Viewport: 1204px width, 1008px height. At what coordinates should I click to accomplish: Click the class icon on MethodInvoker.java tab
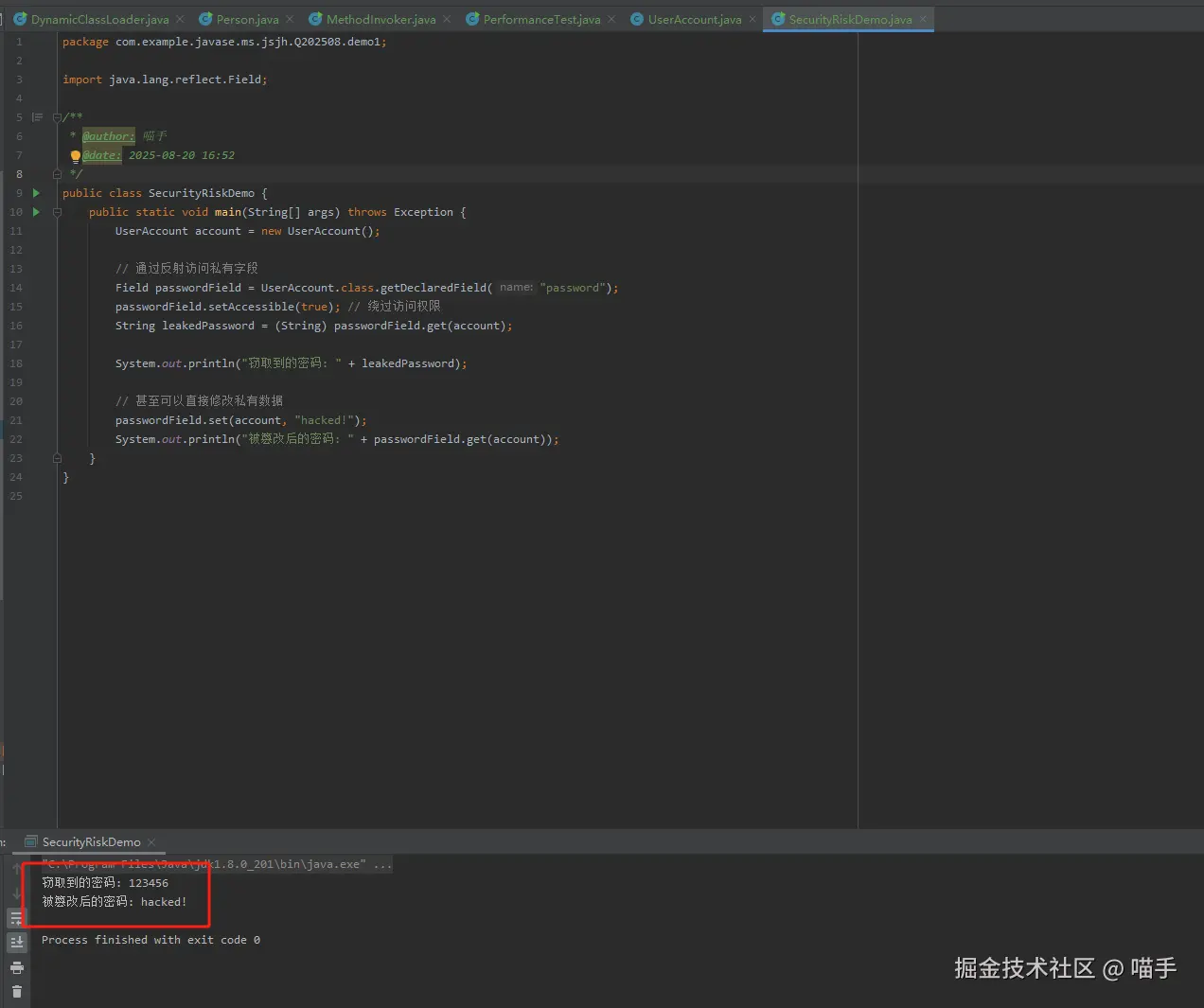(315, 19)
